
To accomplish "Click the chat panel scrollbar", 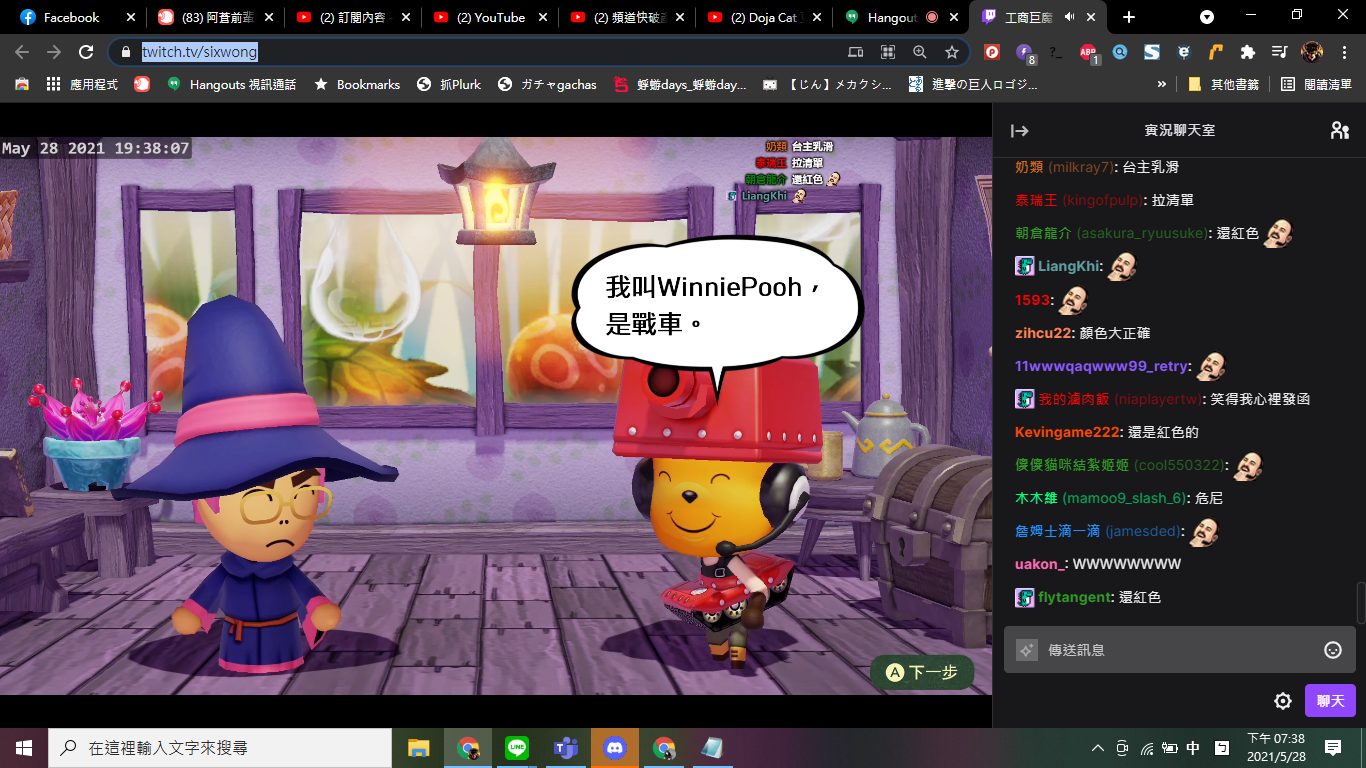I will click(x=1360, y=602).
